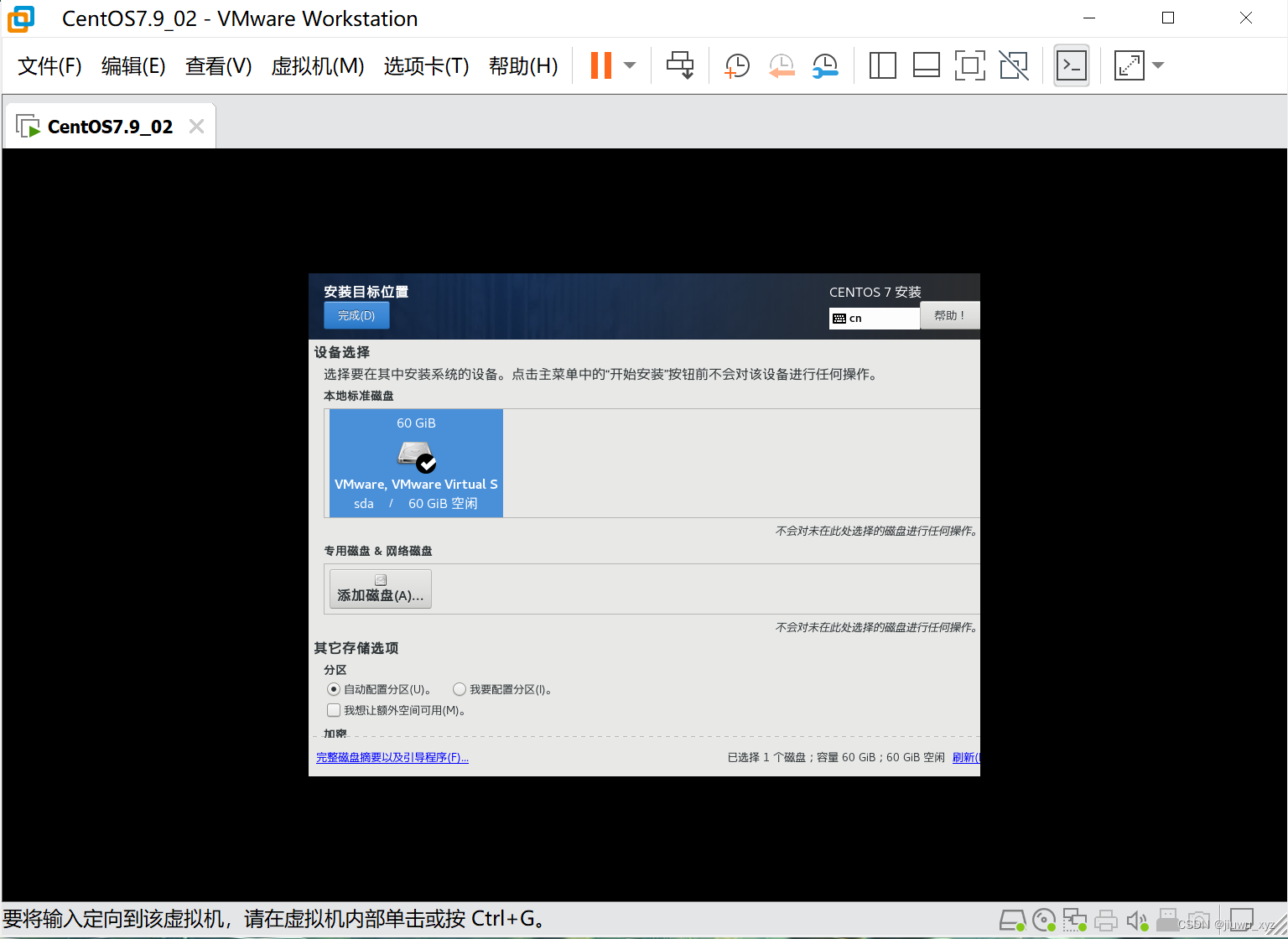1288x939 pixels.
Task: Minimize the VMware Workstation window
Action: pos(1089,18)
